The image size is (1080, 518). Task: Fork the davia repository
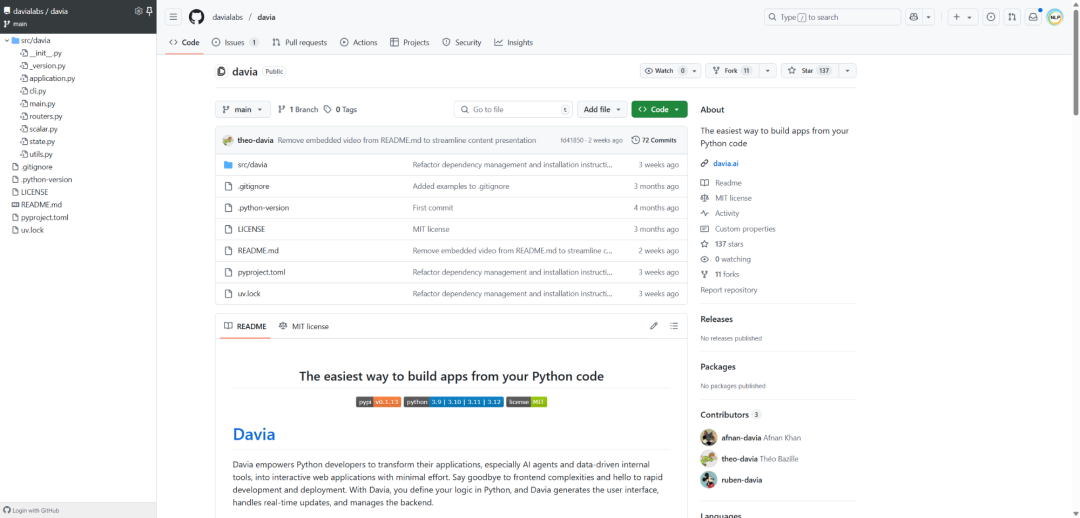732,71
